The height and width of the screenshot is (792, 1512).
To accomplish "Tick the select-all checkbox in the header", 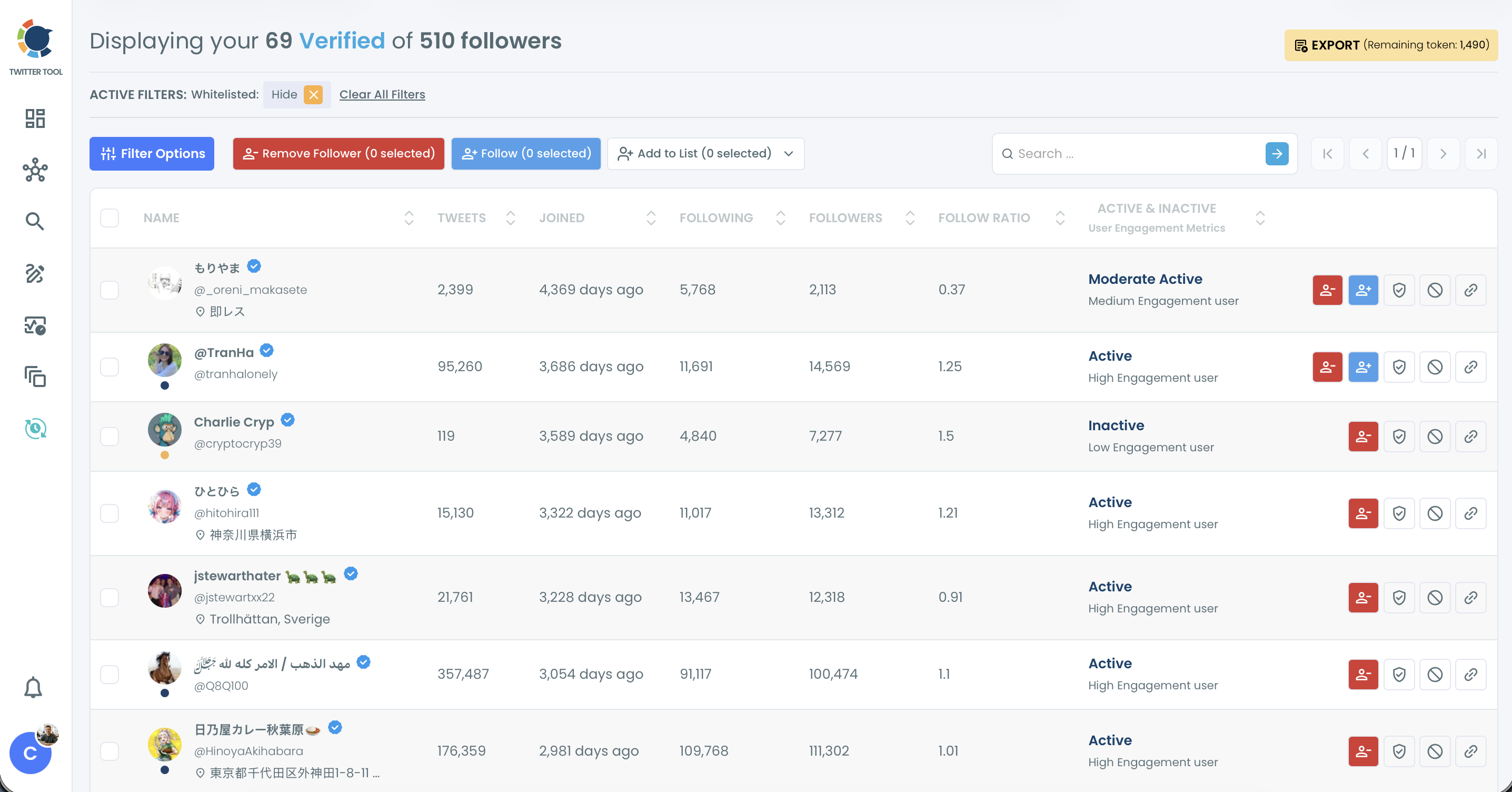I will point(109,218).
